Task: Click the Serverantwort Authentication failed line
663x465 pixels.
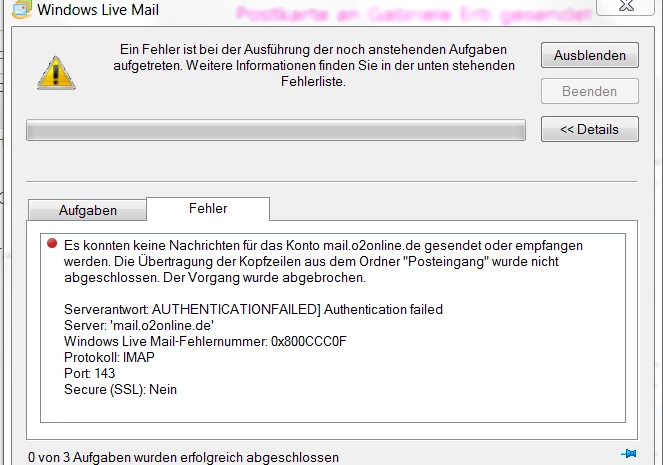Action: (253, 309)
